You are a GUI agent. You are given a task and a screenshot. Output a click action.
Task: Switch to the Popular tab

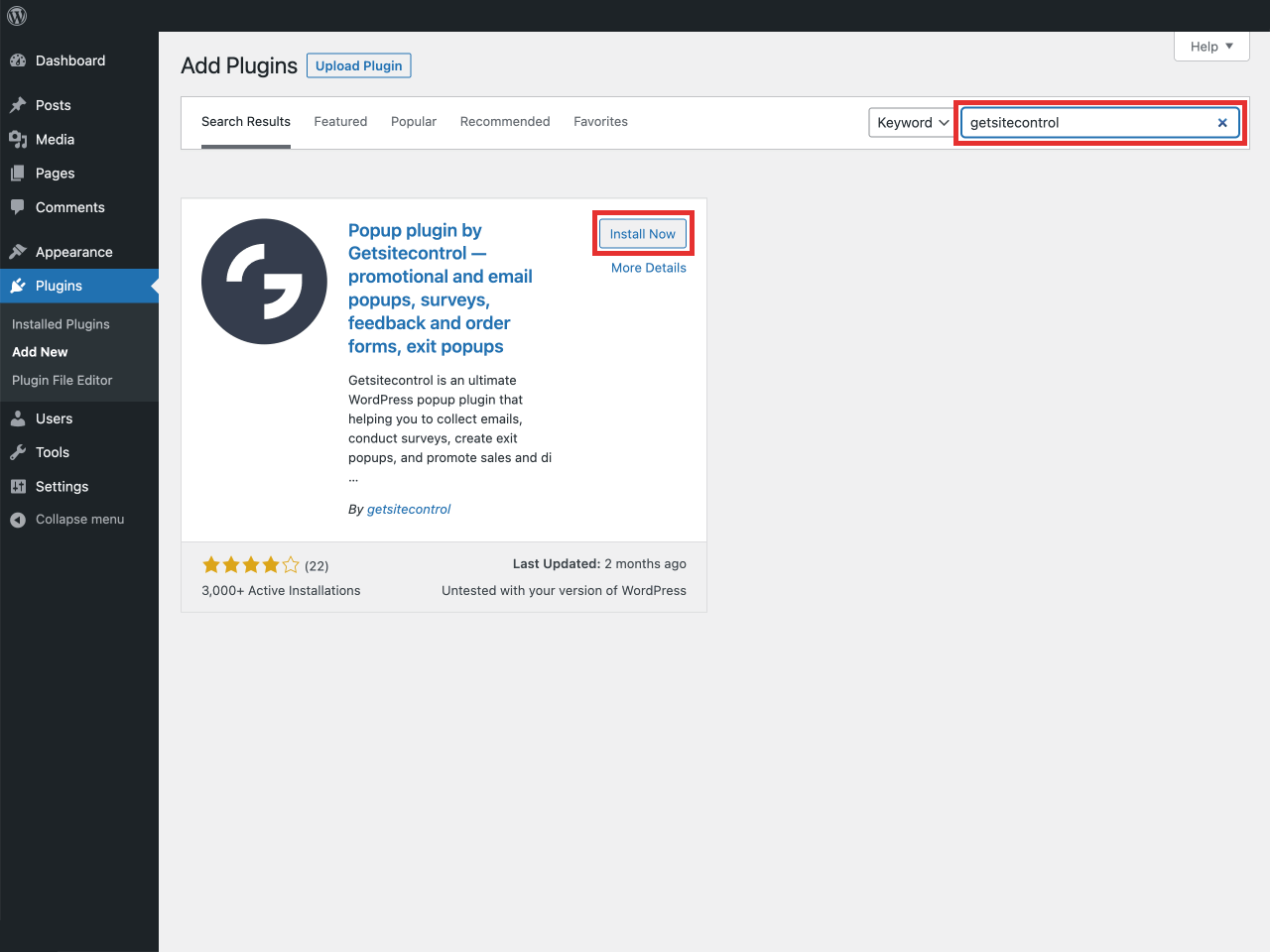414,122
